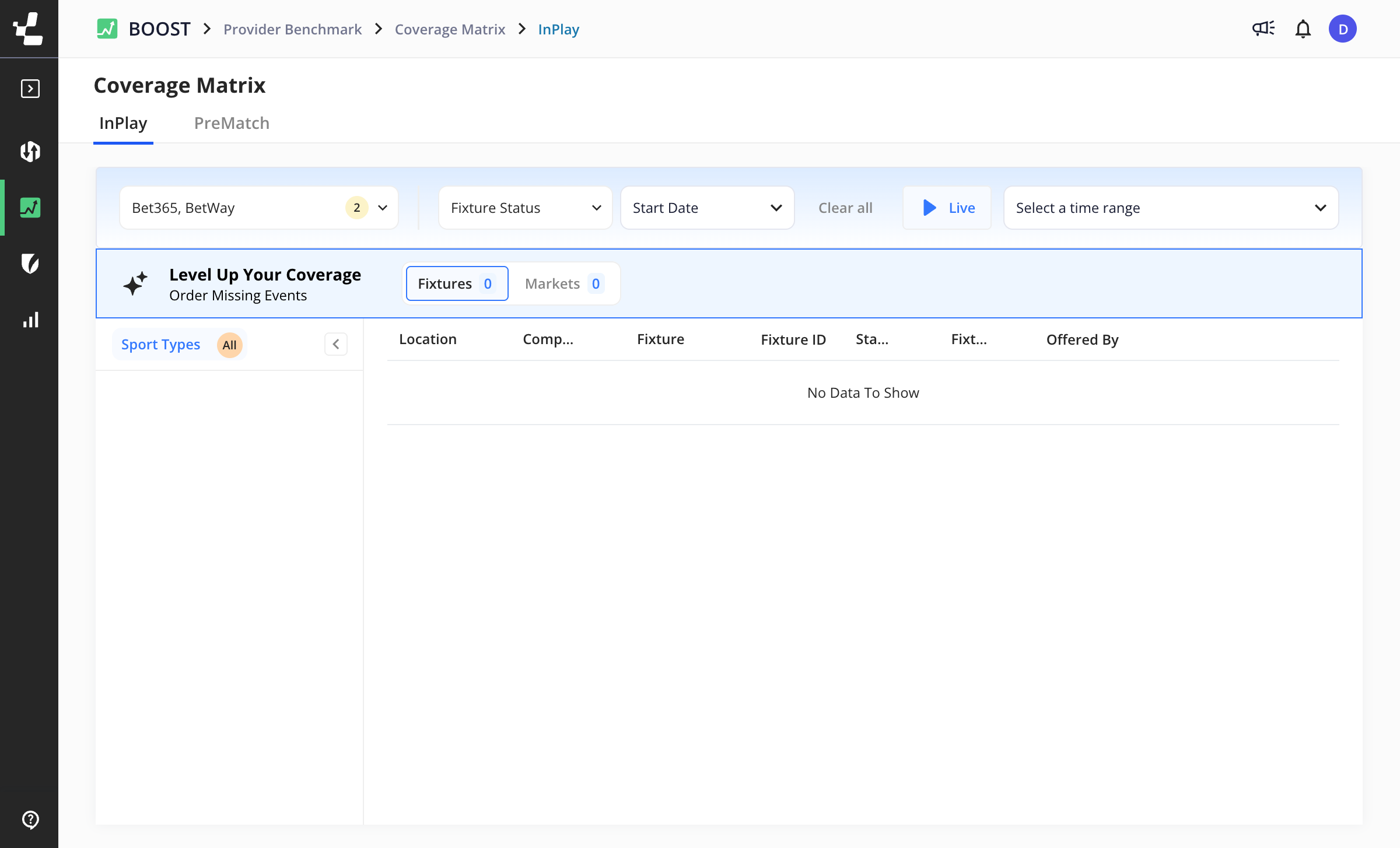Click Clear all filters

(845, 208)
